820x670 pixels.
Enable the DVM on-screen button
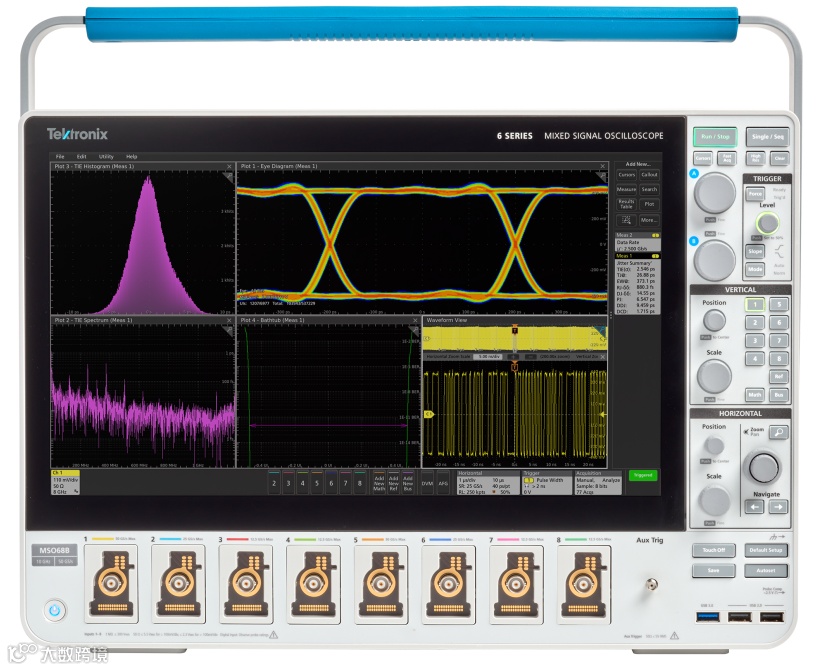pos(427,483)
